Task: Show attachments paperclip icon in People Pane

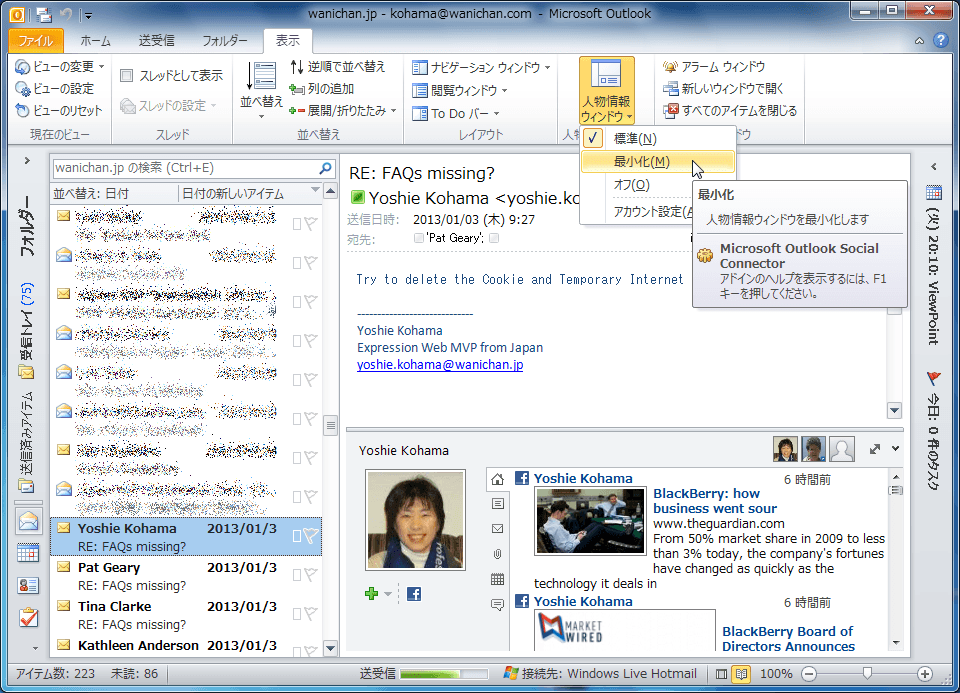Action: point(498,554)
